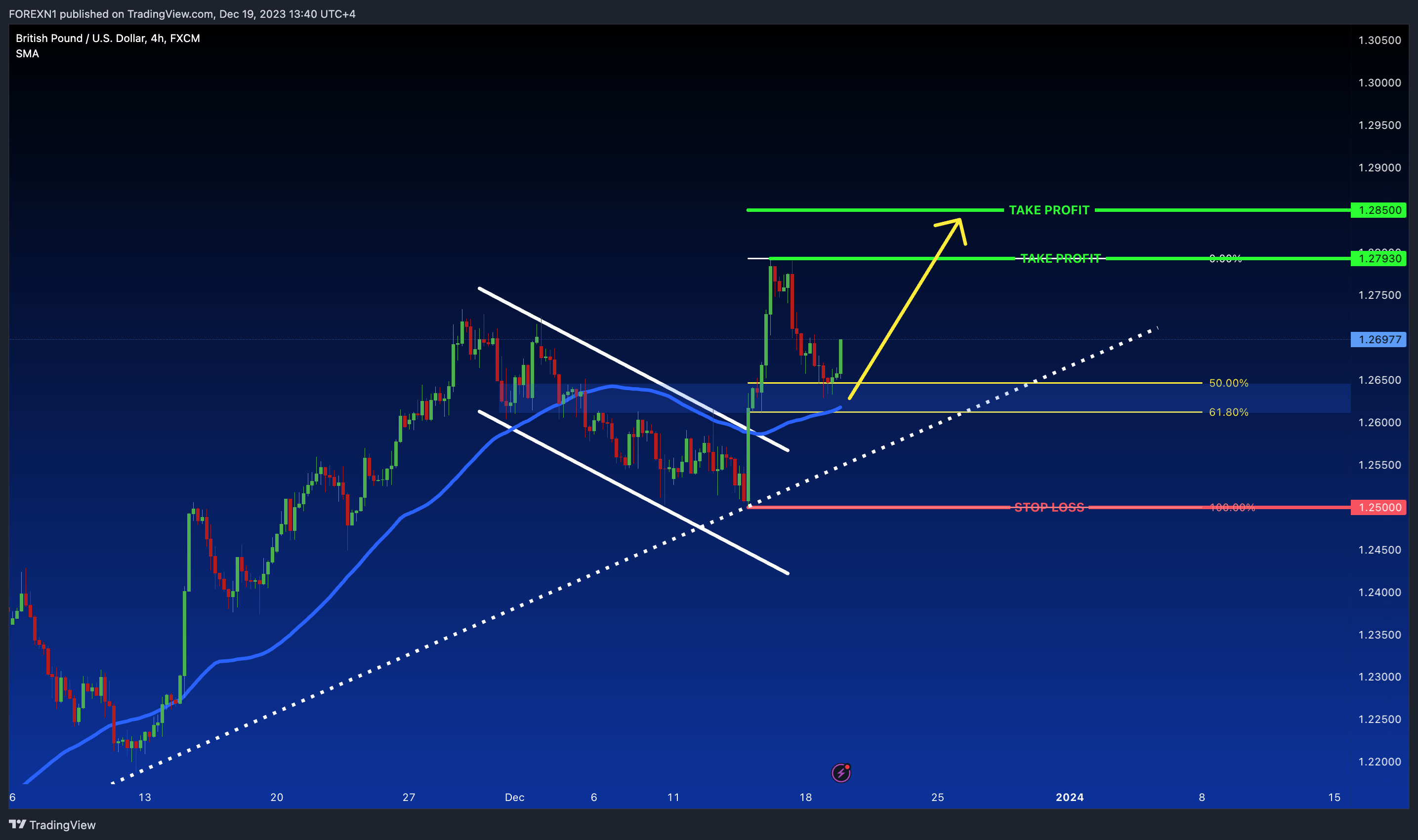1418x840 pixels.
Task: Click the 25 label on the date axis
Action: click(938, 797)
